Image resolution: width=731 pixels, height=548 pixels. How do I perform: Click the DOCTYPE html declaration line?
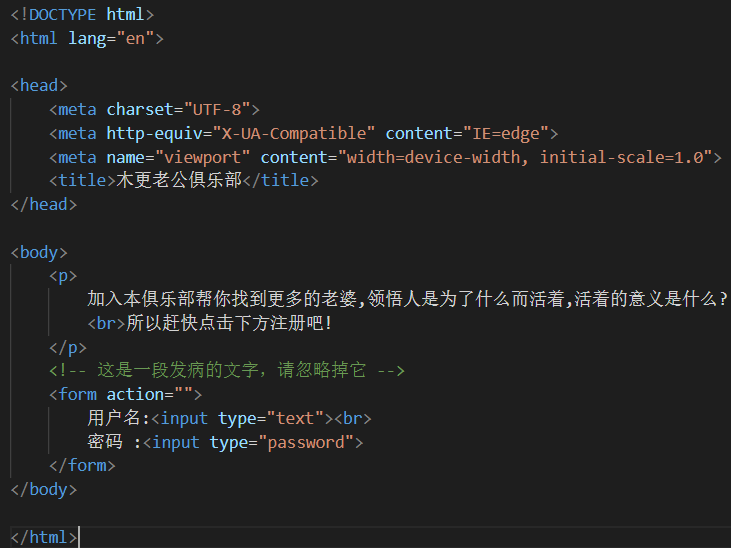82,14
